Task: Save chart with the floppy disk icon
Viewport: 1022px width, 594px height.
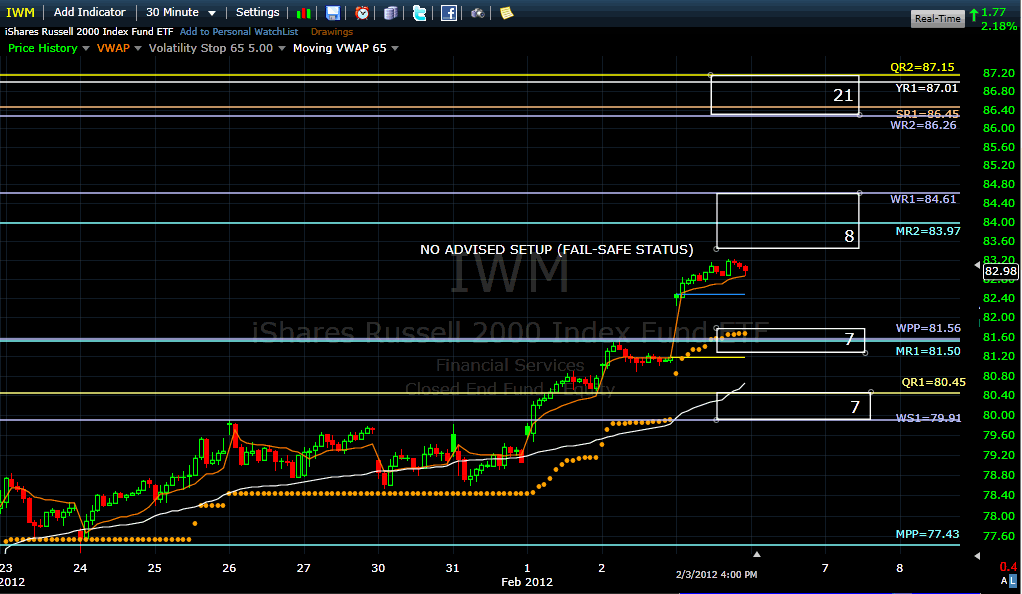Action: [333, 13]
